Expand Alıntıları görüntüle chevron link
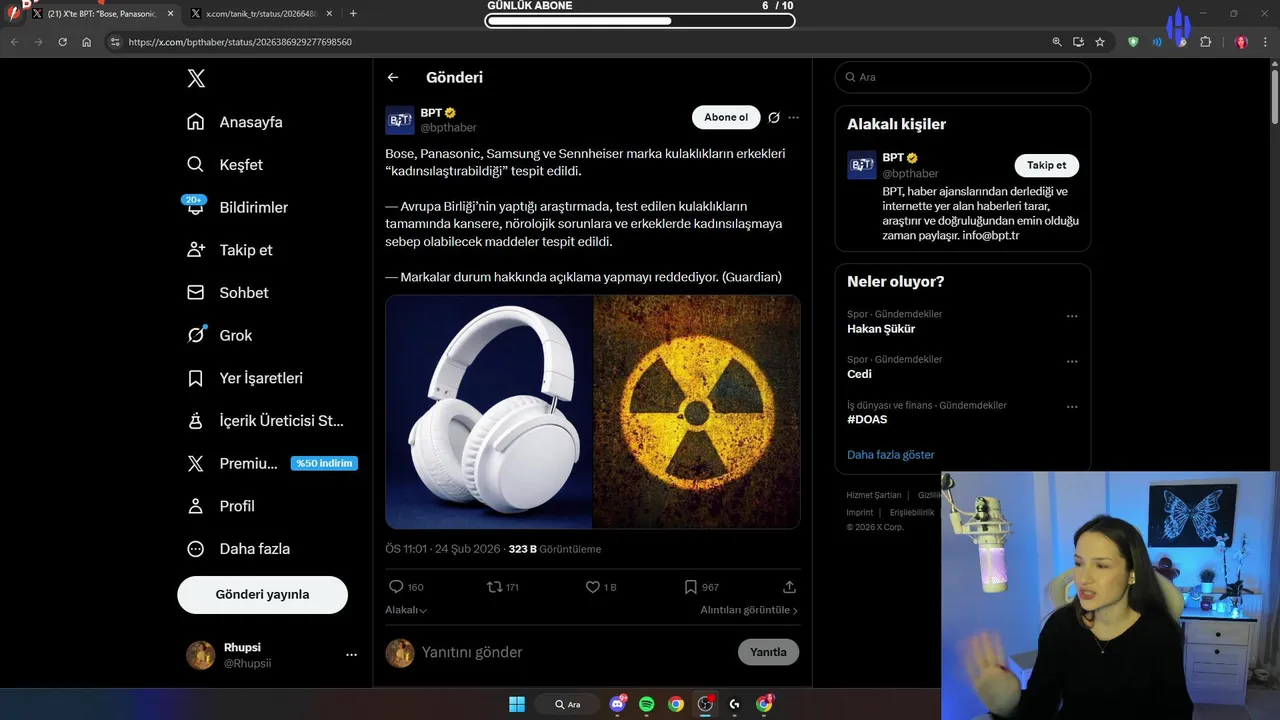1280x720 pixels. pyautogui.click(x=749, y=610)
